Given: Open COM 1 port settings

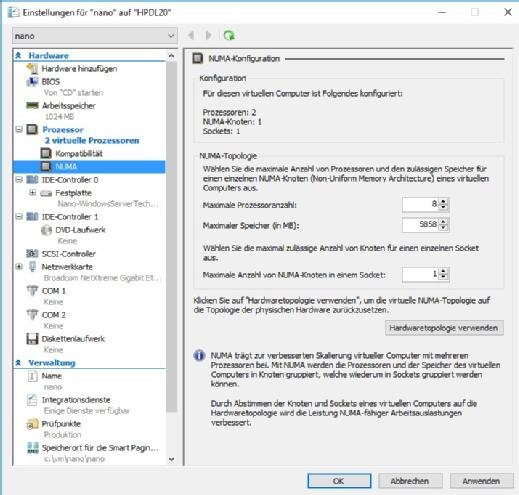Looking at the screenshot, I should pos(53,291).
